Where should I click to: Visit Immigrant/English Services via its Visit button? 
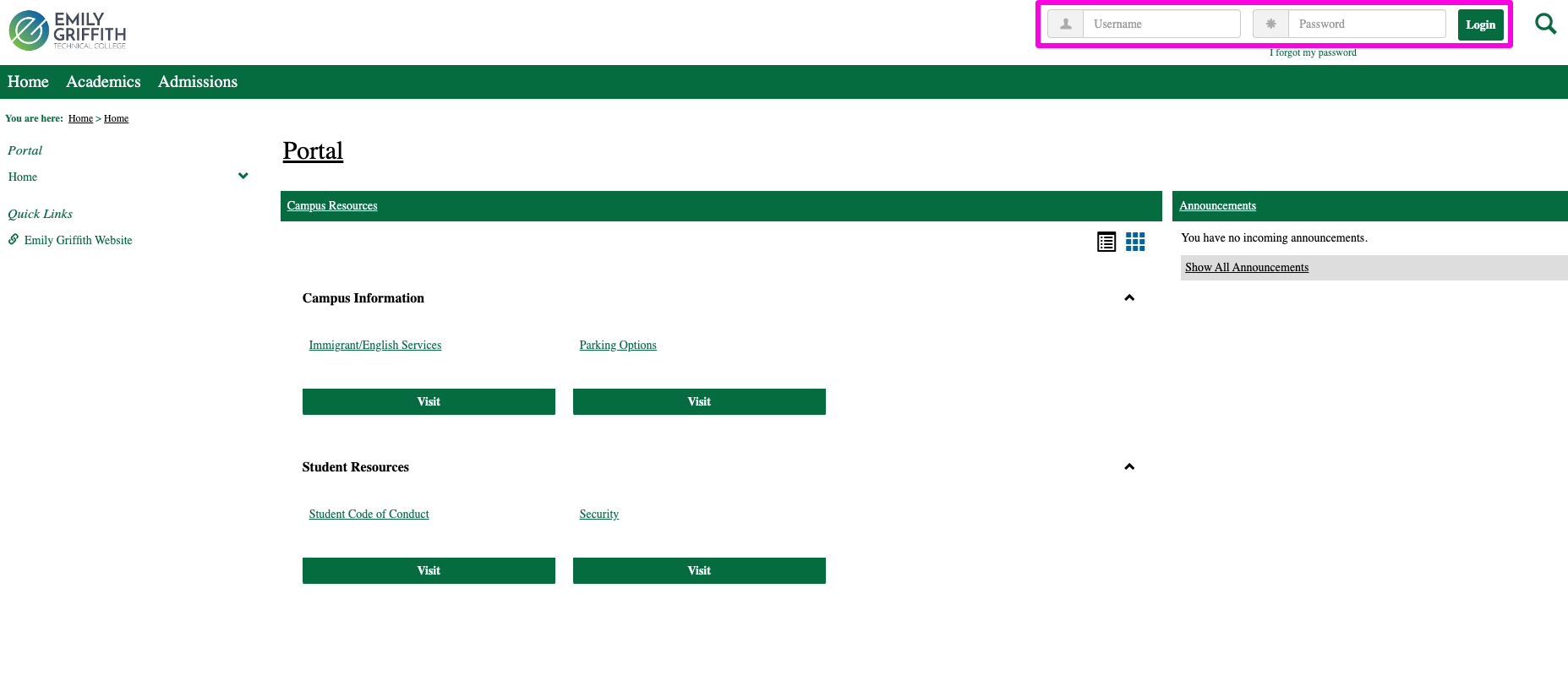click(429, 402)
